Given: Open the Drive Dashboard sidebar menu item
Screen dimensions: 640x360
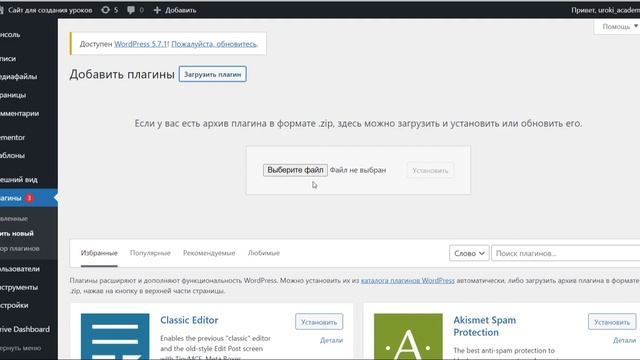Looking at the screenshot, I should 29,329.
